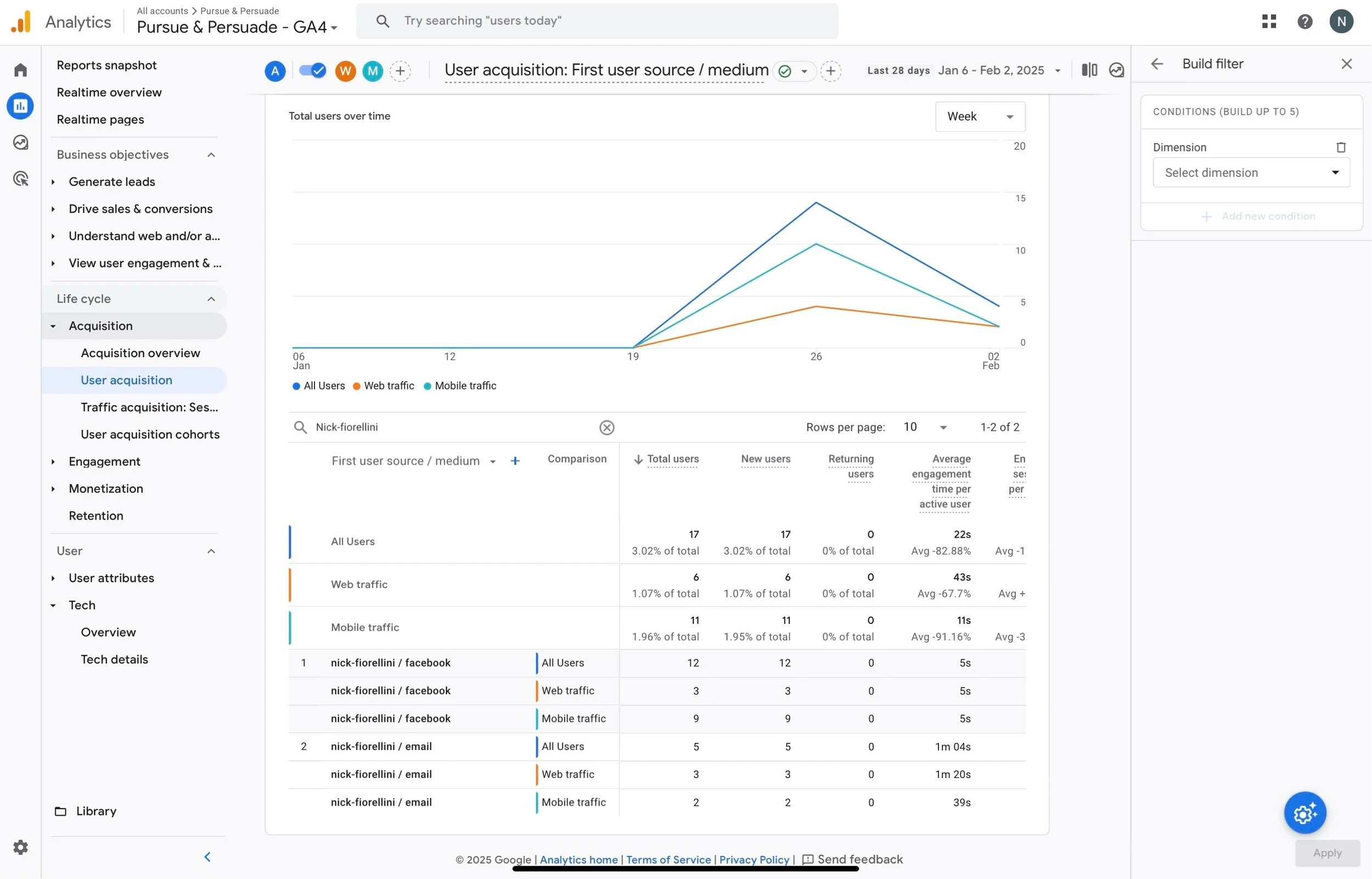
Task: Open Advertising in the left rail
Action: pyautogui.click(x=20, y=179)
